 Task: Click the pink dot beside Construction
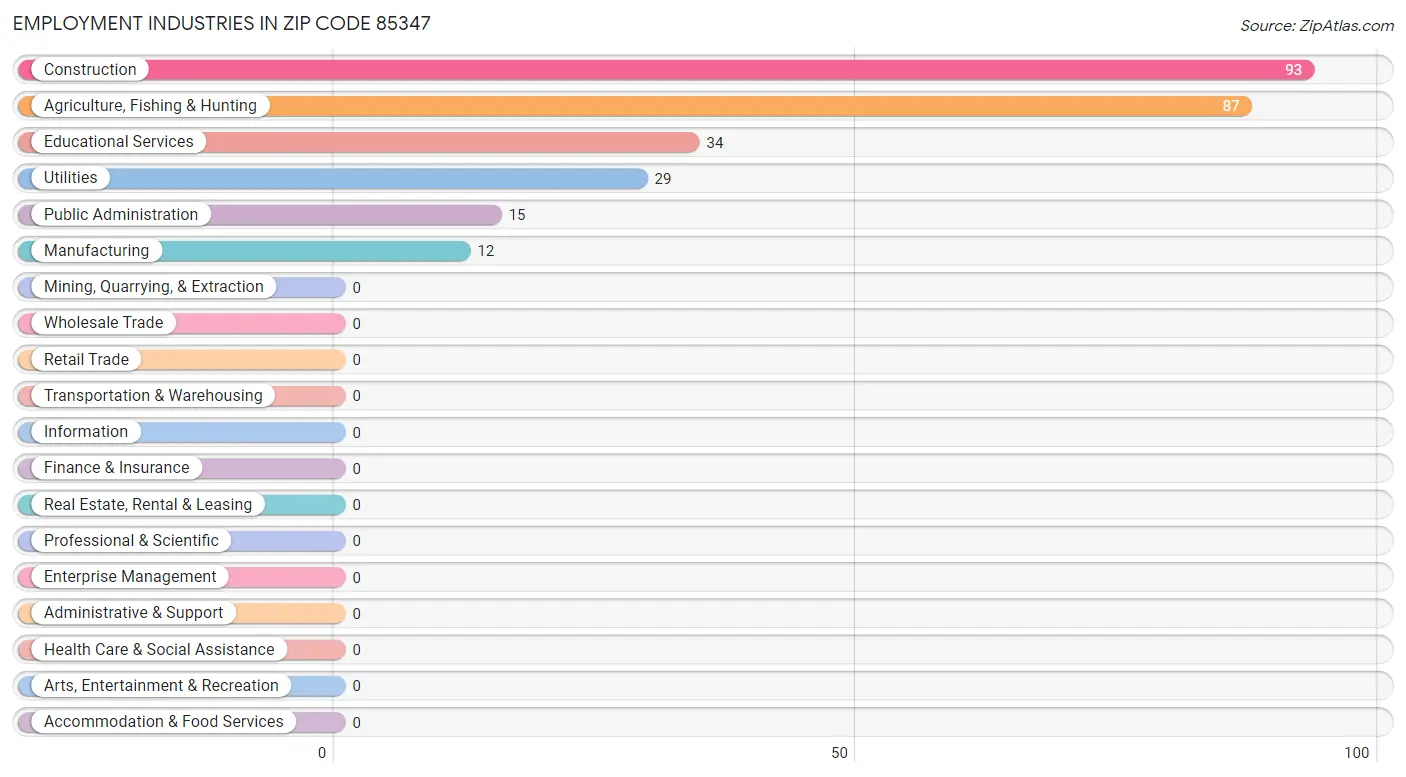click(x=28, y=70)
